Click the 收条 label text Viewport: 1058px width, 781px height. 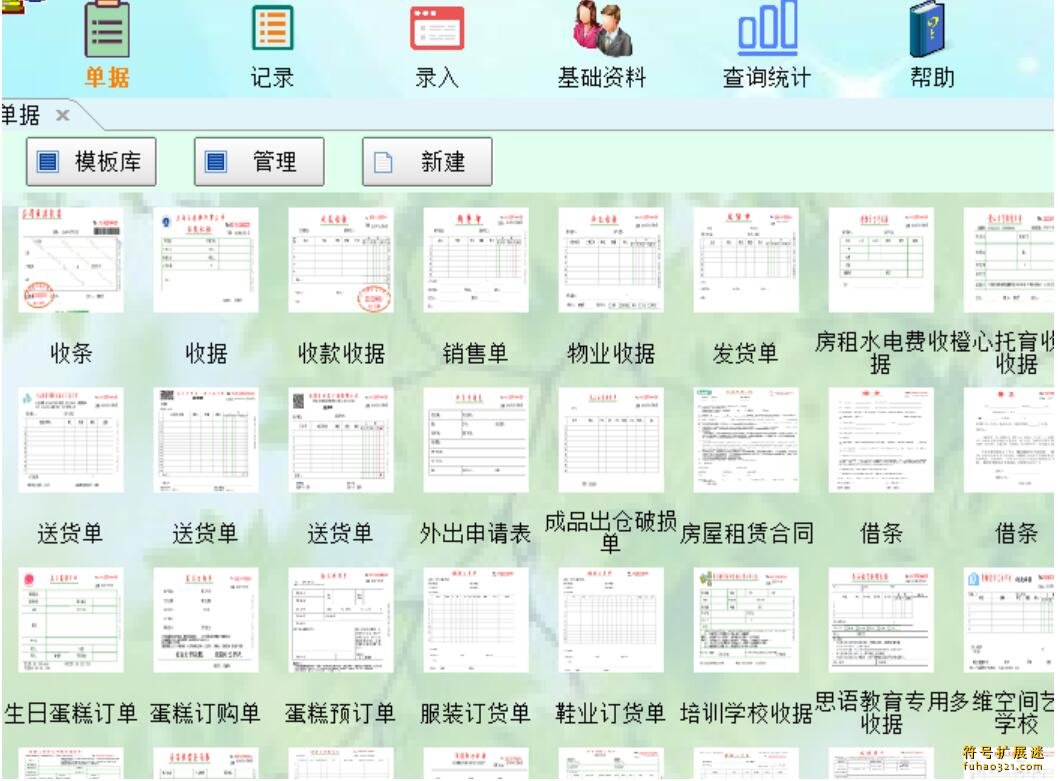coord(71,353)
